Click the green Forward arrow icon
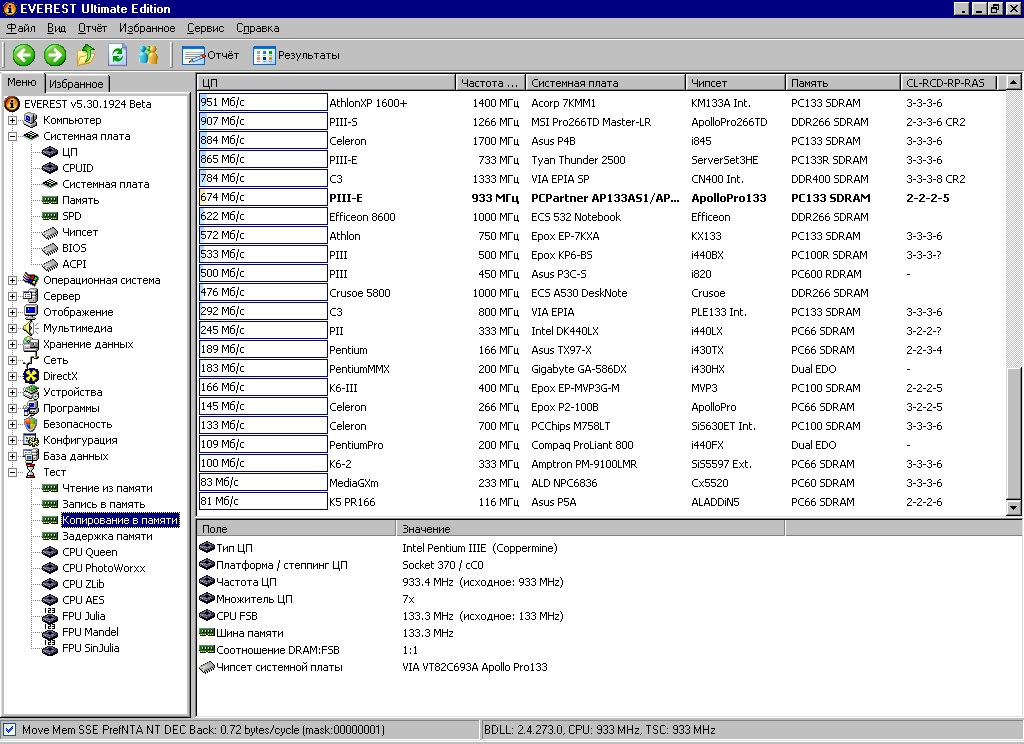 (x=55, y=55)
